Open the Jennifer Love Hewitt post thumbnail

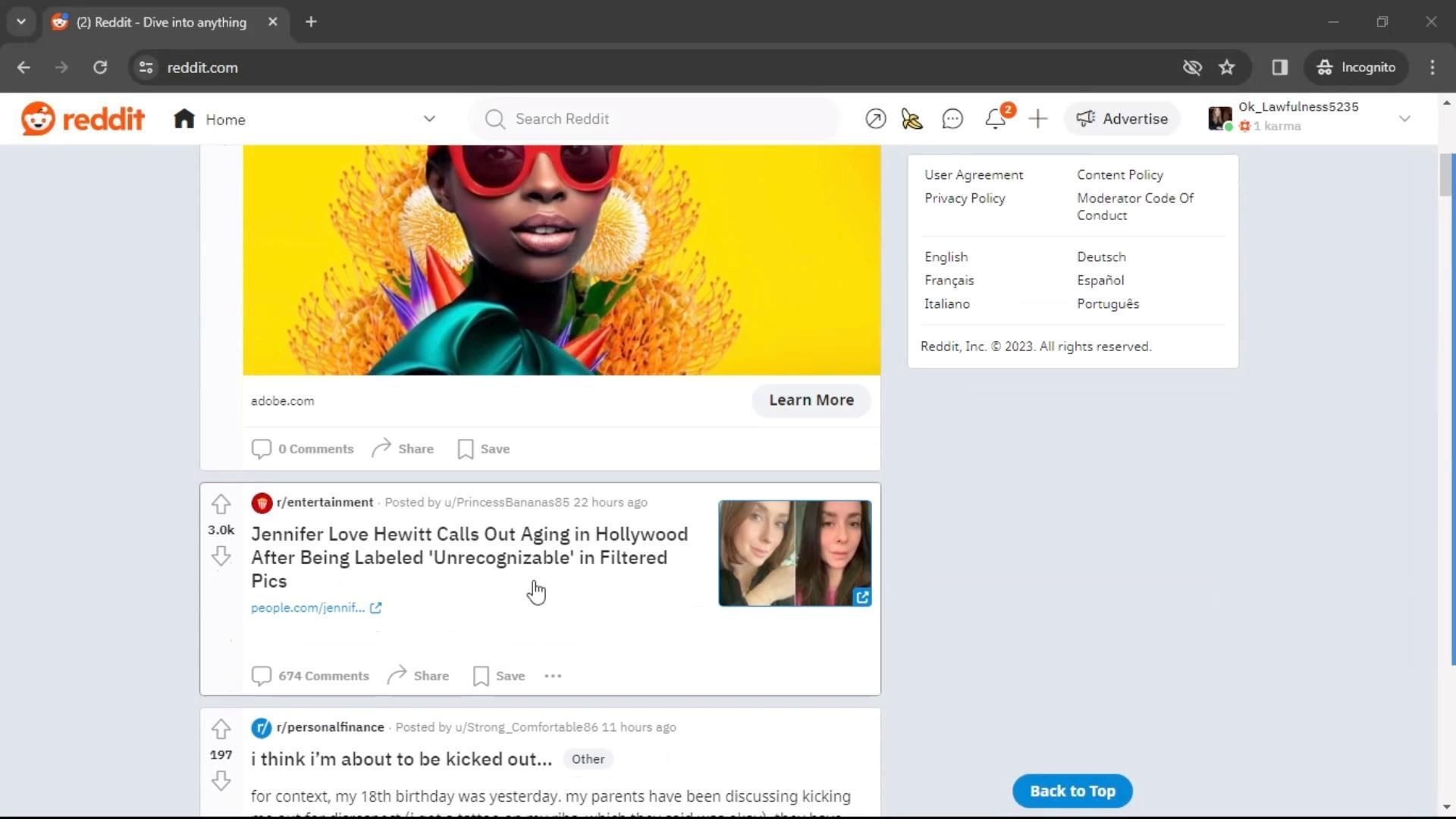794,553
